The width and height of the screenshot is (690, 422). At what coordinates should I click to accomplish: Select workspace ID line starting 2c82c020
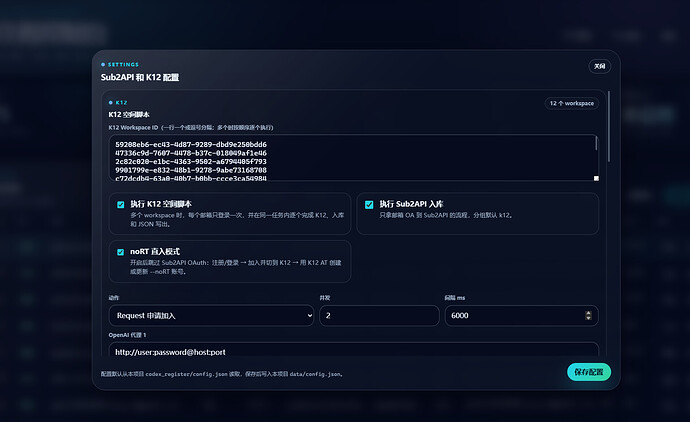tap(191, 161)
